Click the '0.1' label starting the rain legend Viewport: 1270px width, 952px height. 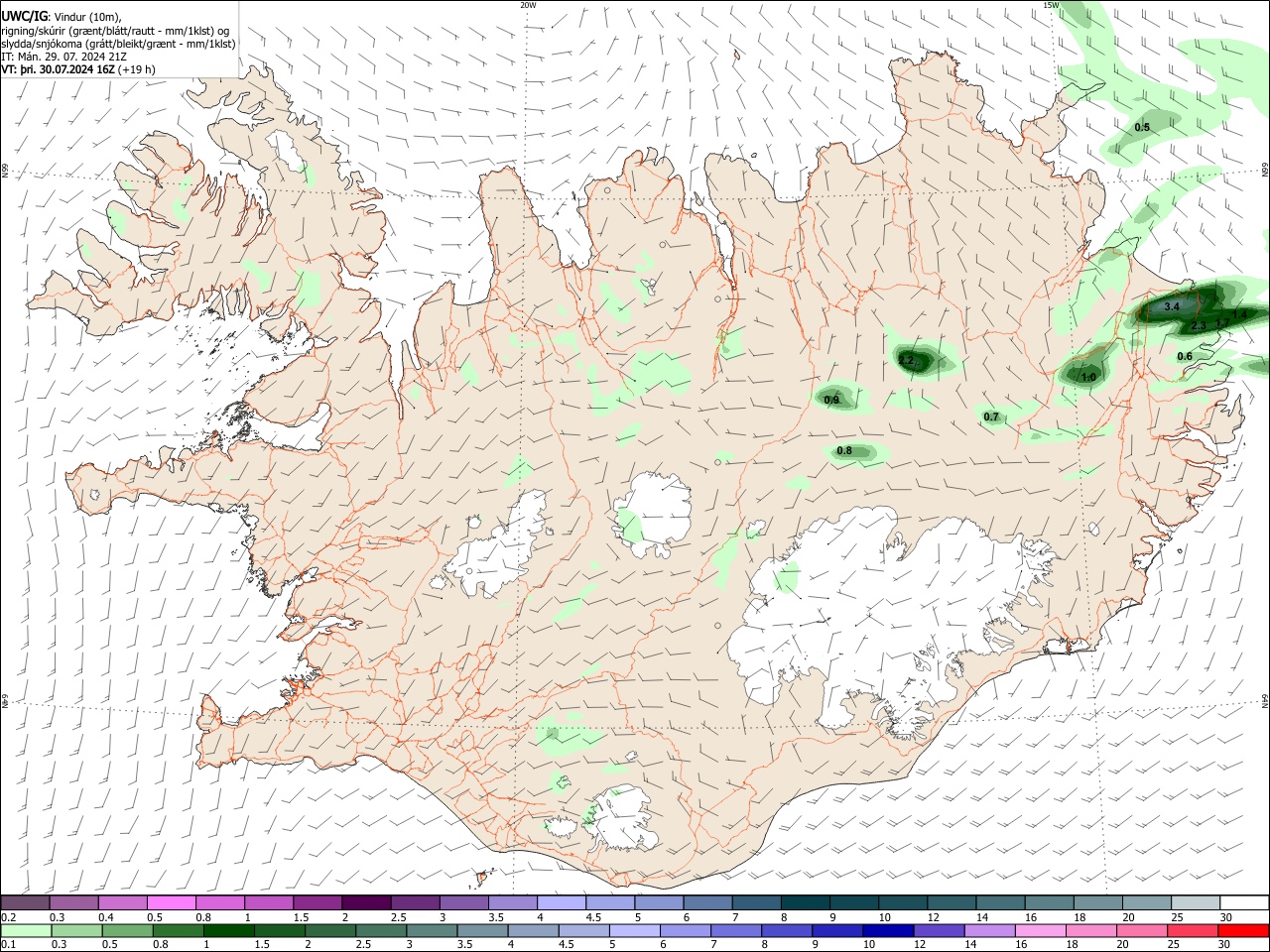(9, 945)
